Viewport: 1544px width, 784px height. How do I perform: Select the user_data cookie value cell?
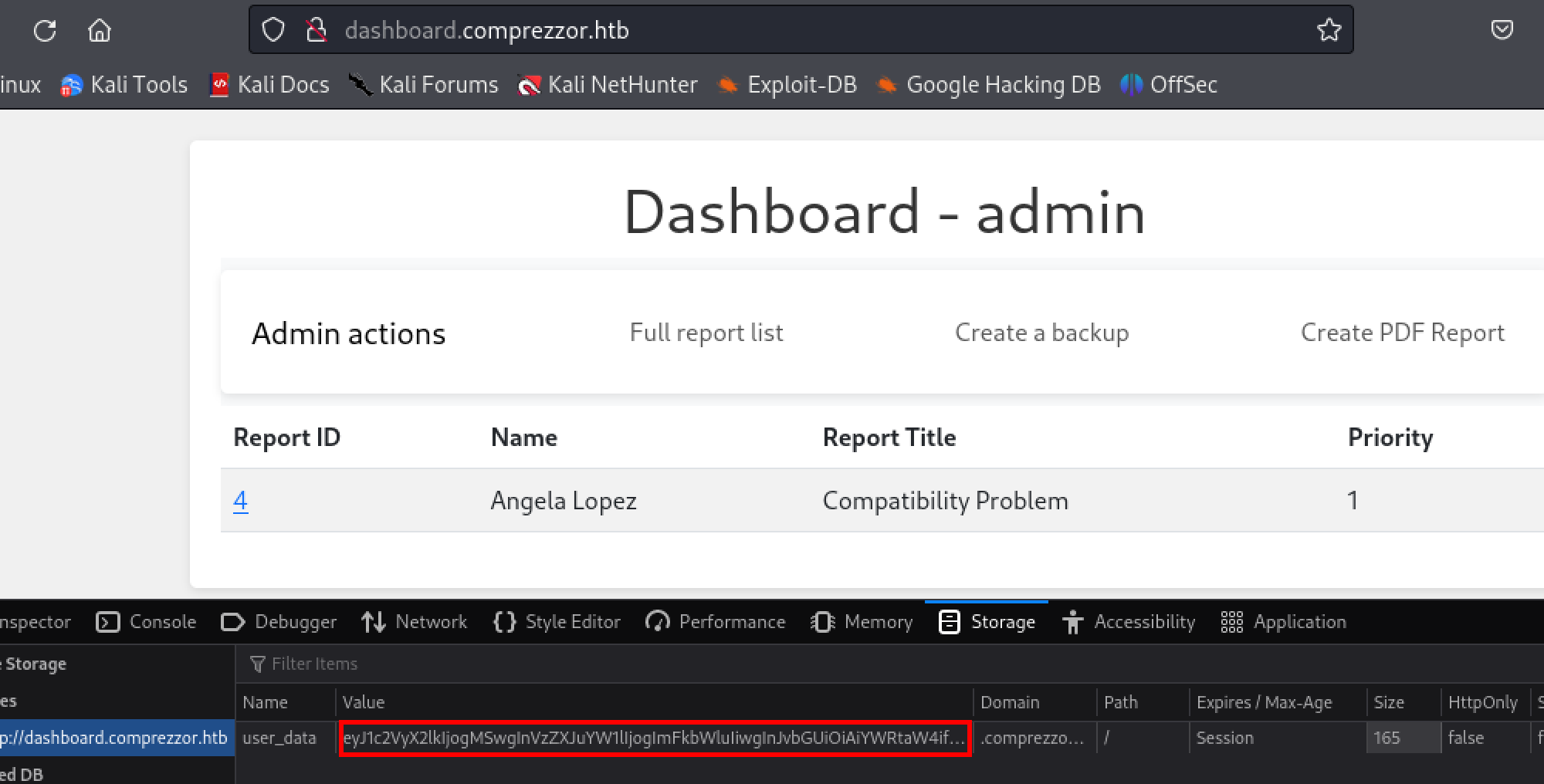654,738
